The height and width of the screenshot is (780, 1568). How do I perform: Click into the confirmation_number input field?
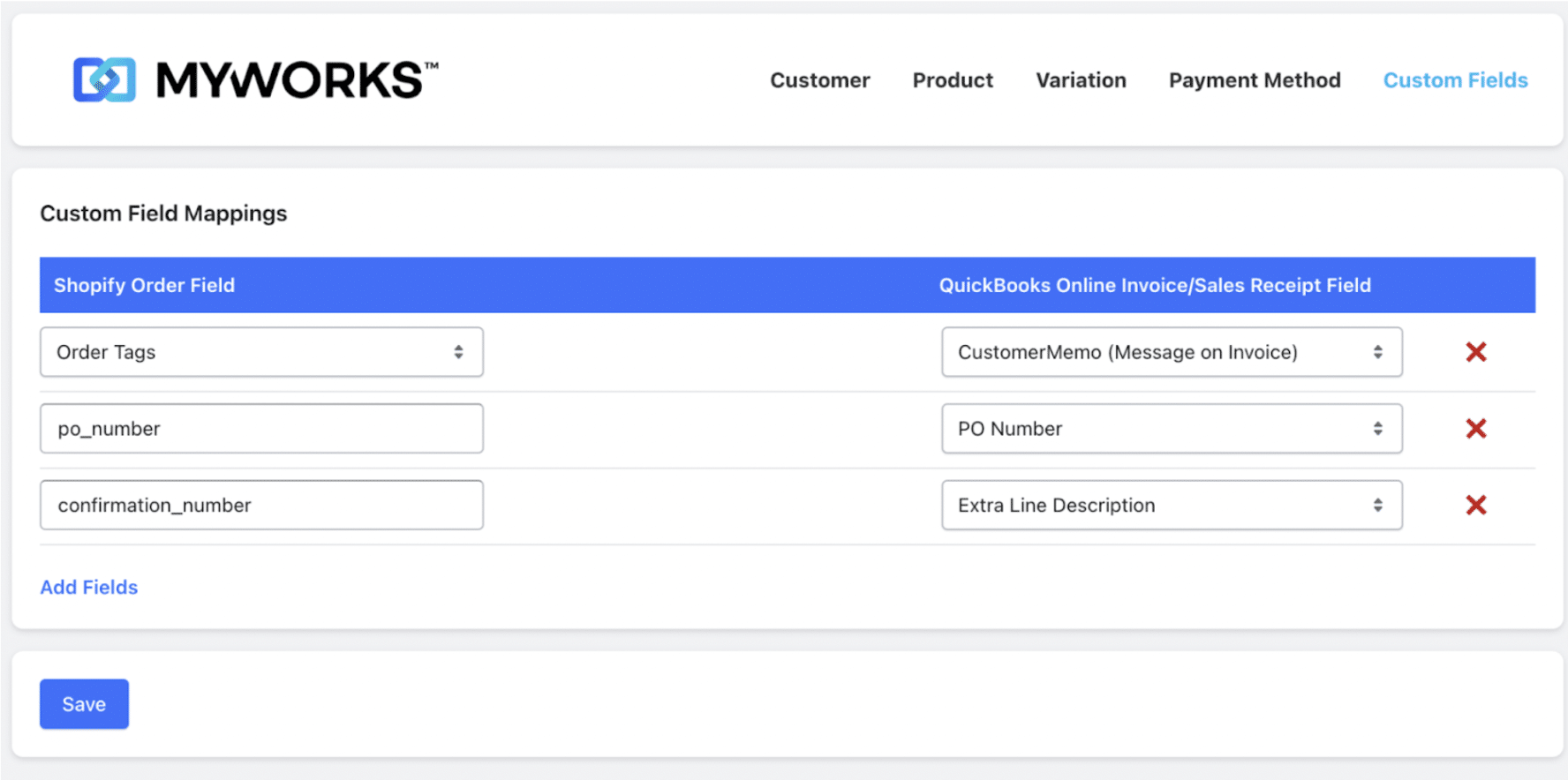click(x=261, y=506)
